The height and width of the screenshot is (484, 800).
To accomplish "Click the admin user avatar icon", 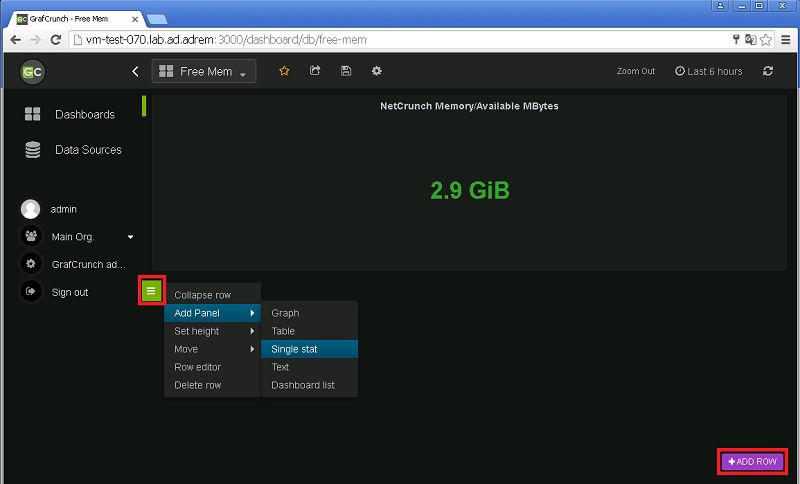I will click(31, 209).
